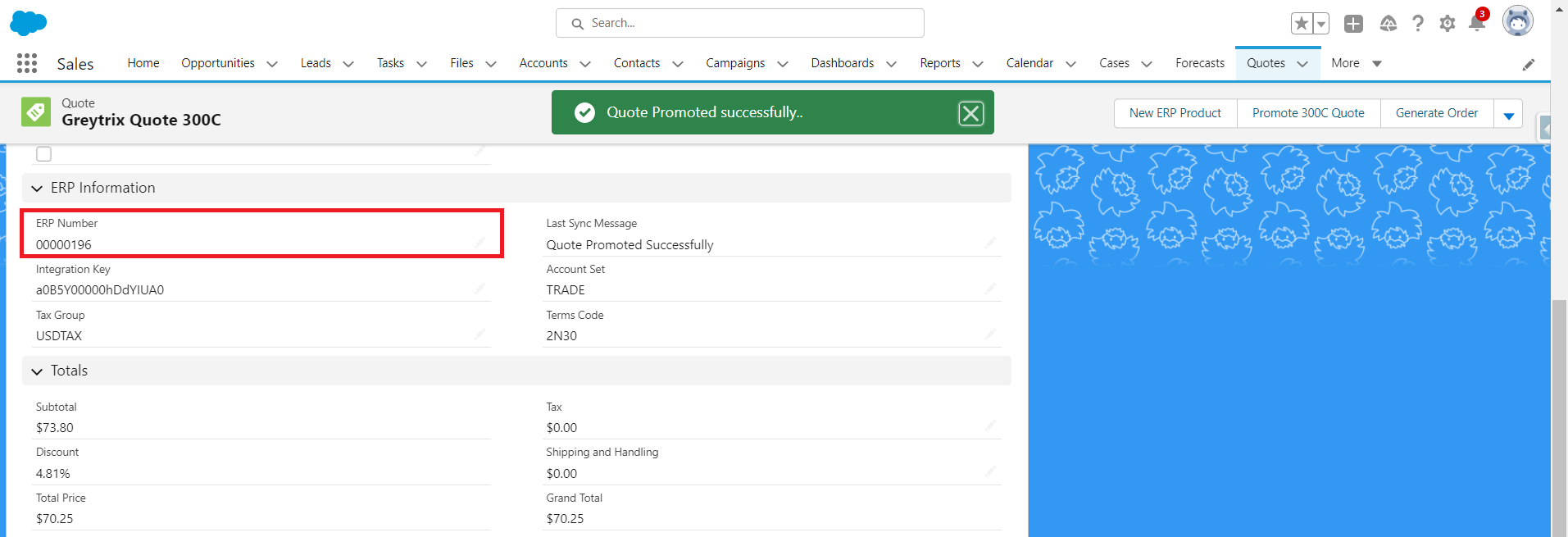This screenshot has width=1568, height=537.
Task: Open the Reports tab
Action: click(939, 63)
